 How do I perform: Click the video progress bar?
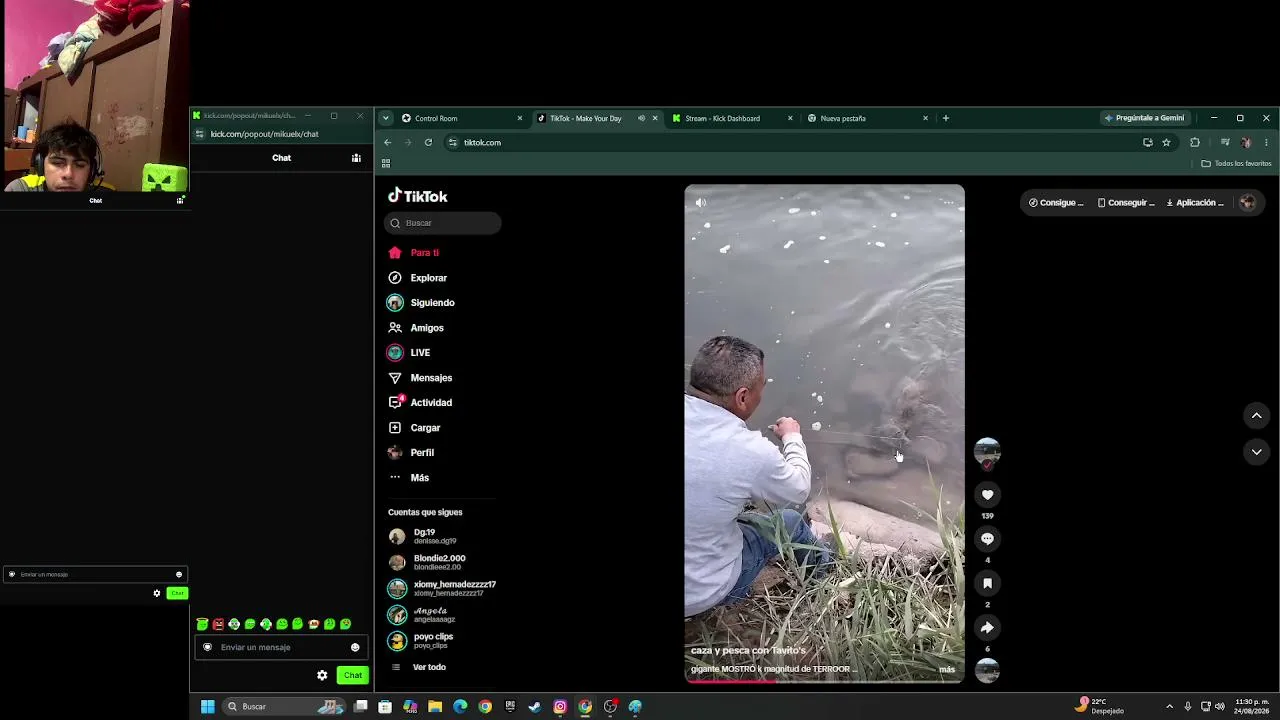coord(825,681)
